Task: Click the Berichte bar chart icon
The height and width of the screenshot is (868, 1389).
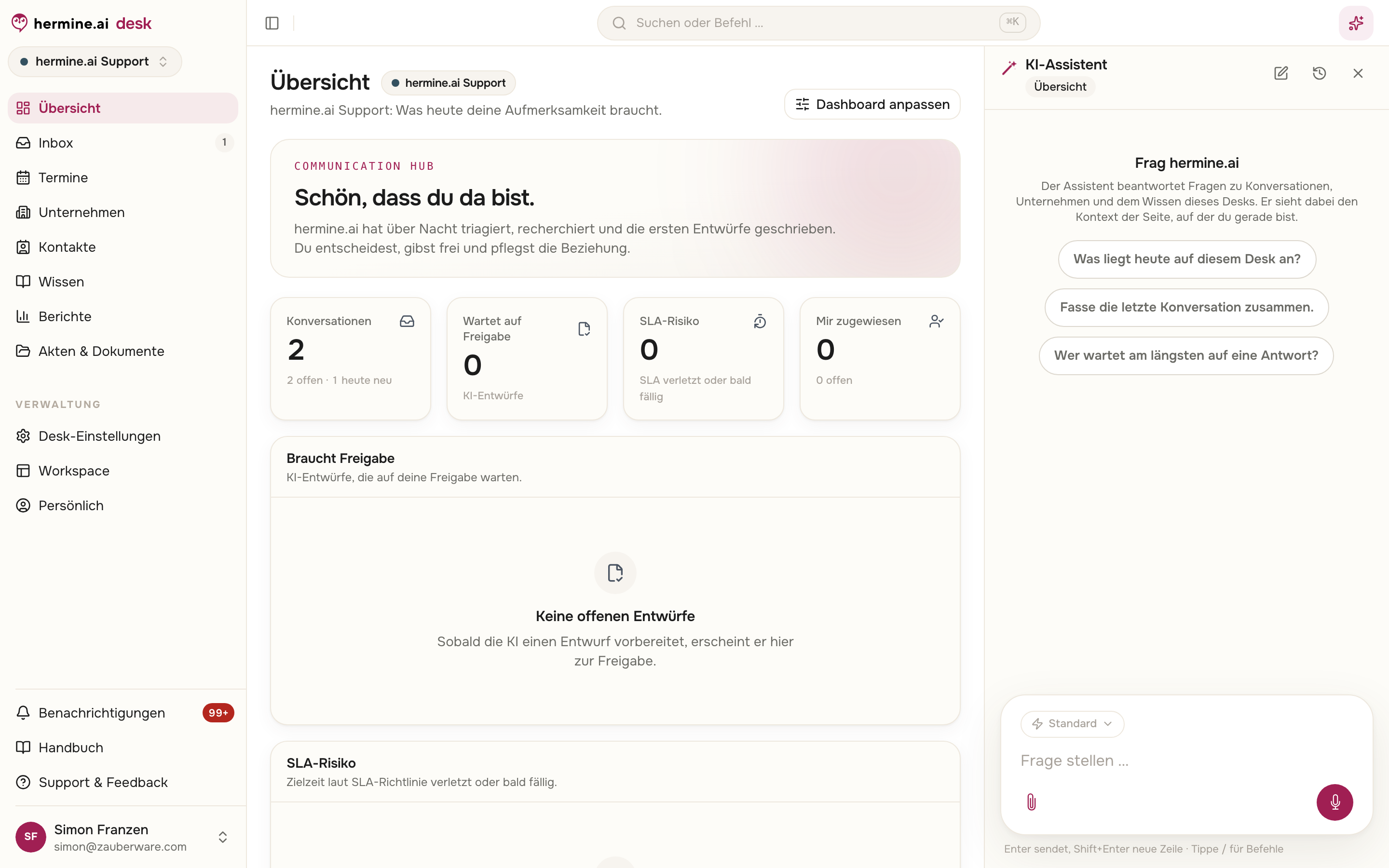Action: pos(23,316)
